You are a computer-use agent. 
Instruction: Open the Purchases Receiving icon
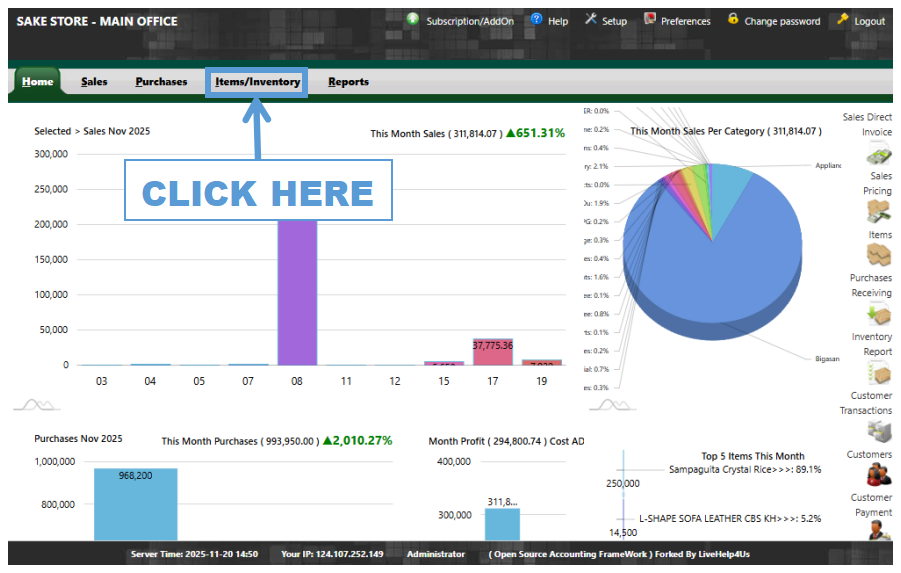coord(878,314)
